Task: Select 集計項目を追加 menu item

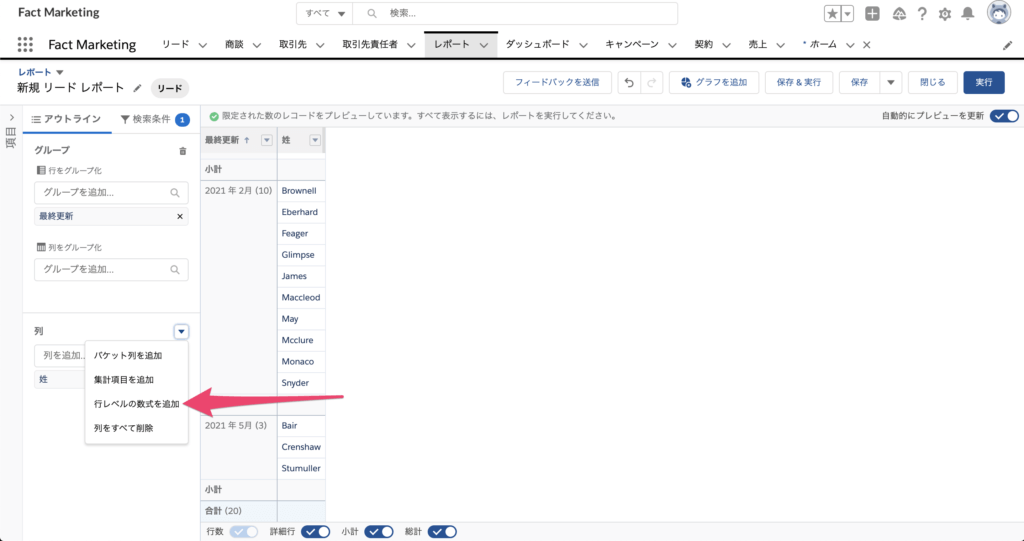Action: [x=136, y=380]
